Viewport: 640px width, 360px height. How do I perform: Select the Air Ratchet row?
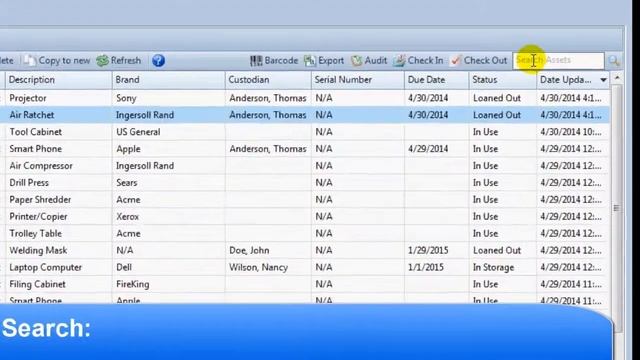[x=305, y=115]
